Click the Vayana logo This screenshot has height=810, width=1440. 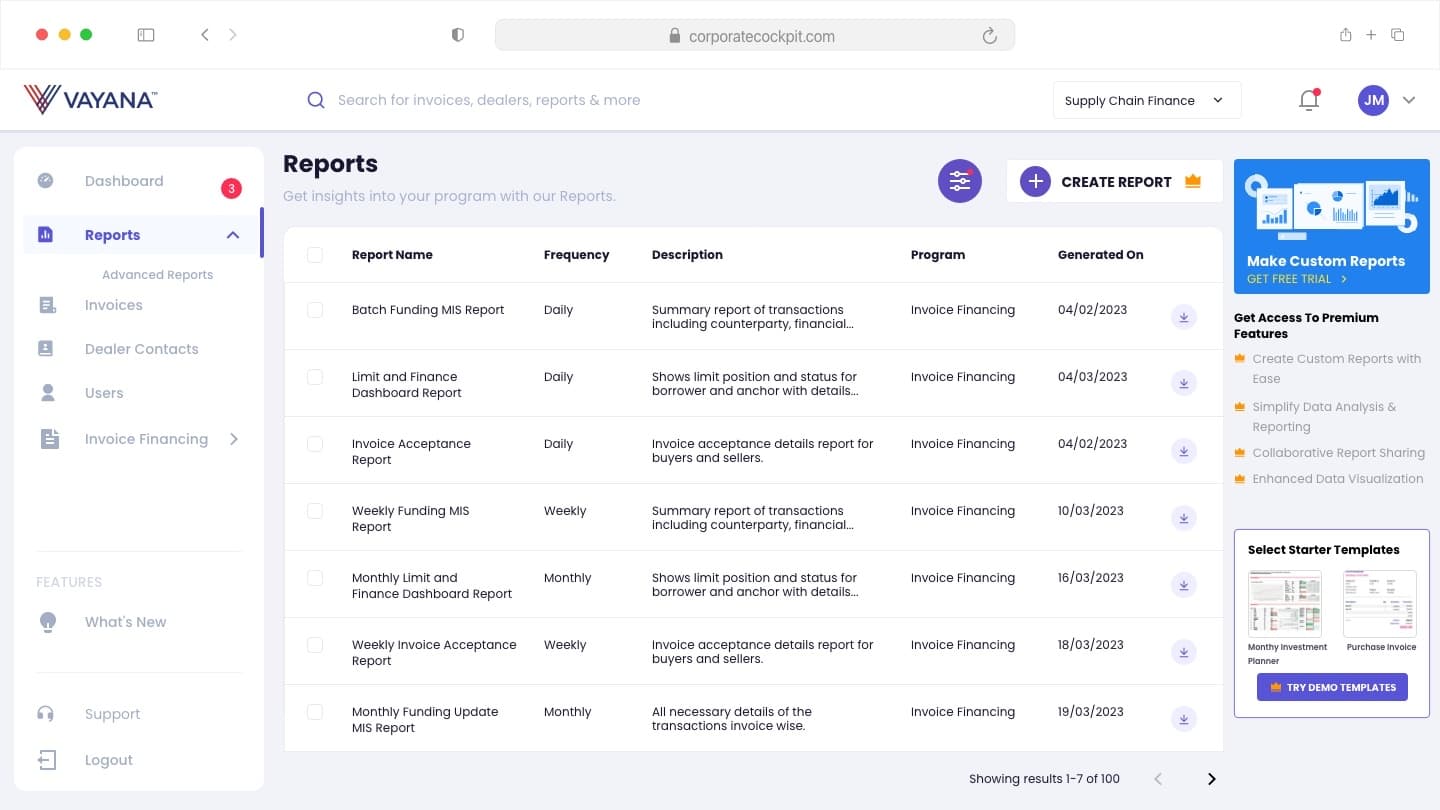[x=90, y=99]
